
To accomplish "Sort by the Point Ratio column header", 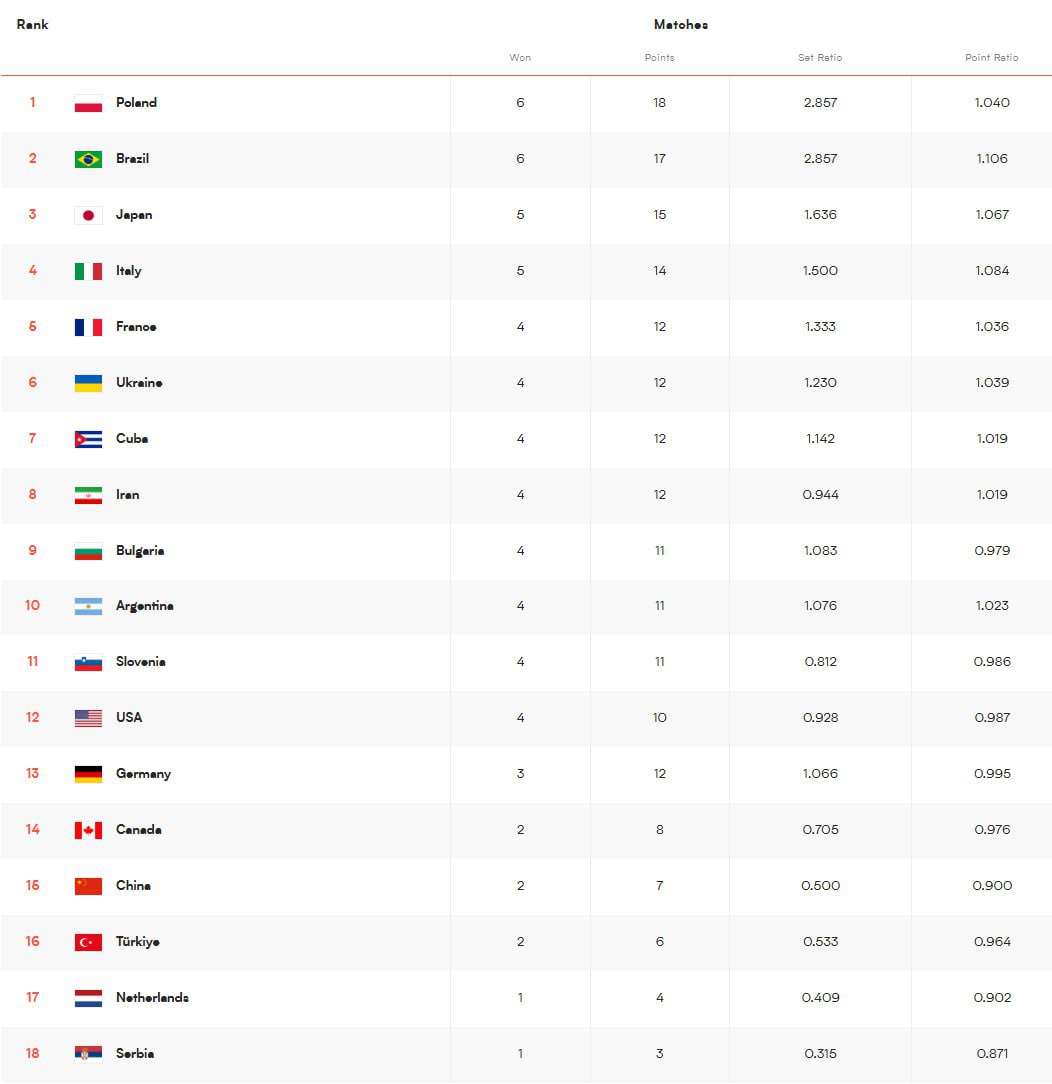I will [991, 57].
